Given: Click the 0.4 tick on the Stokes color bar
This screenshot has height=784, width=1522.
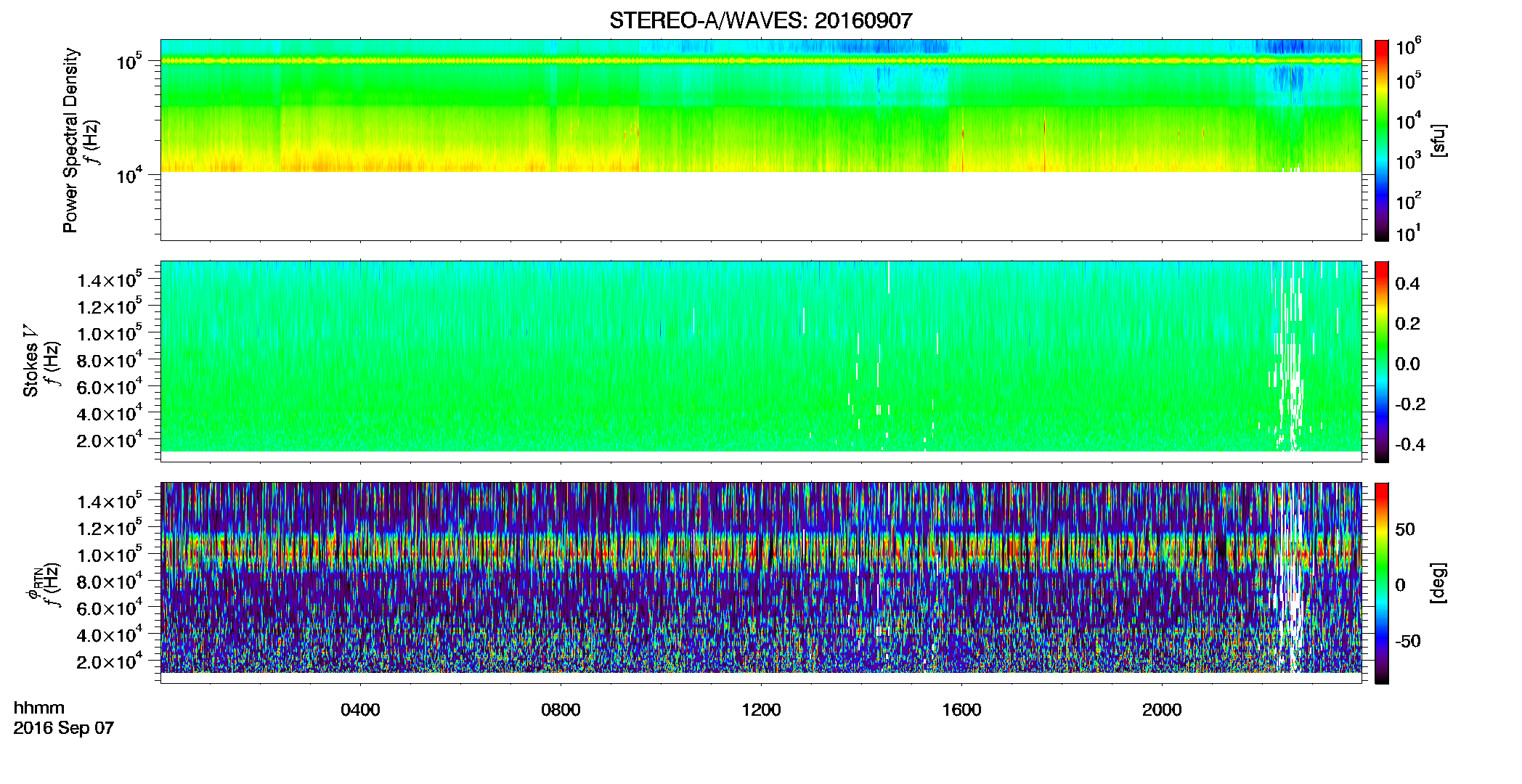Looking at the screenshot, I should [x=1407, y=284].
